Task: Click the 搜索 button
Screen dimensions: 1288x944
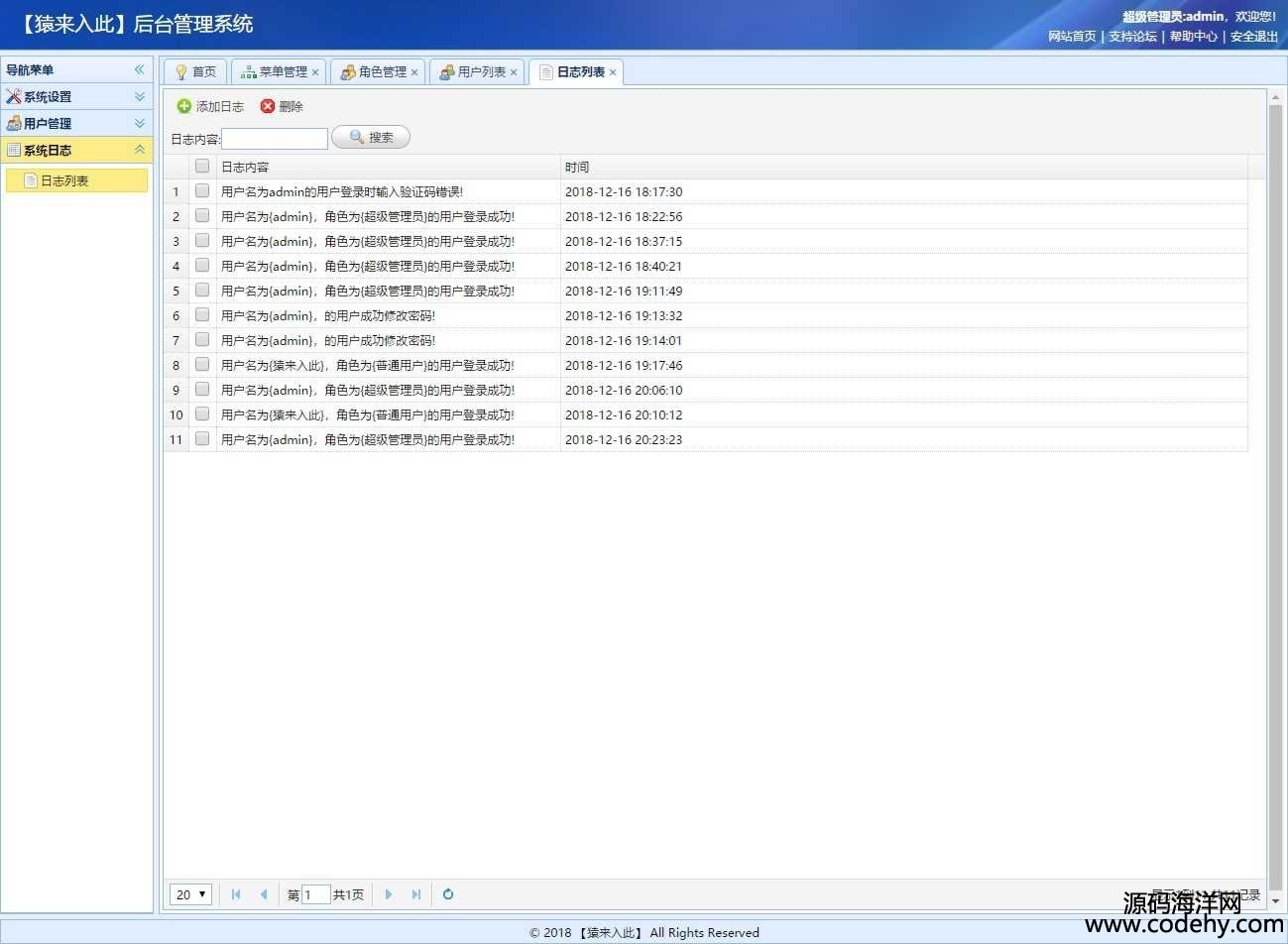Action: (371, 137)
